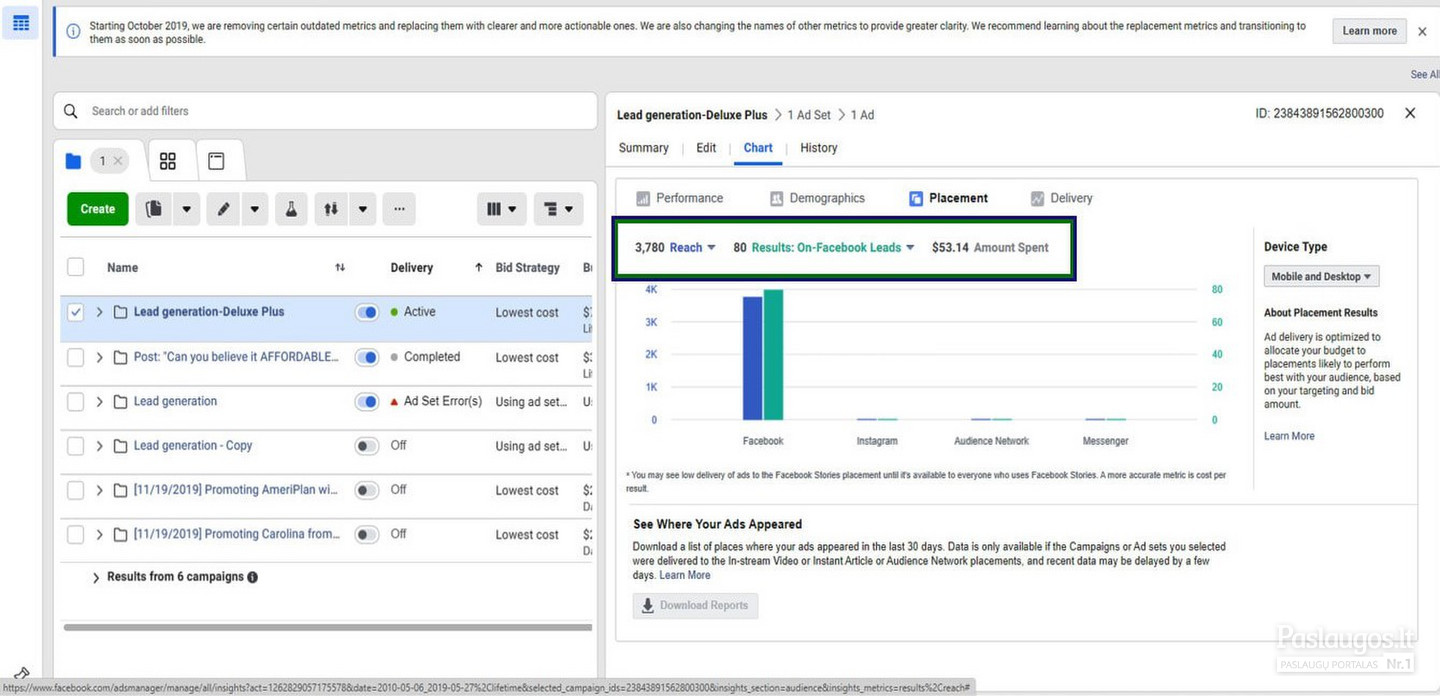
Task: Click the Duplicate campaign icon
Action: click(153, 209)
